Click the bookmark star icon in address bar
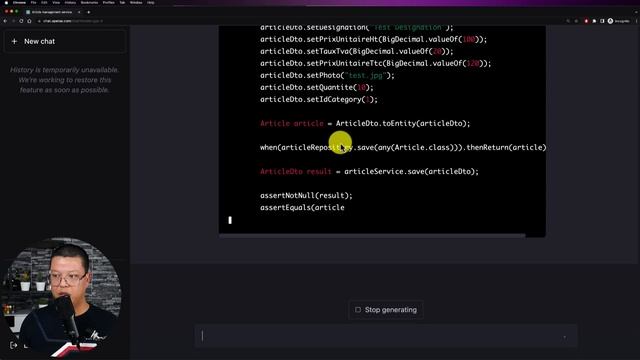Viewport: 640px width, 360px height. [576, 21]
